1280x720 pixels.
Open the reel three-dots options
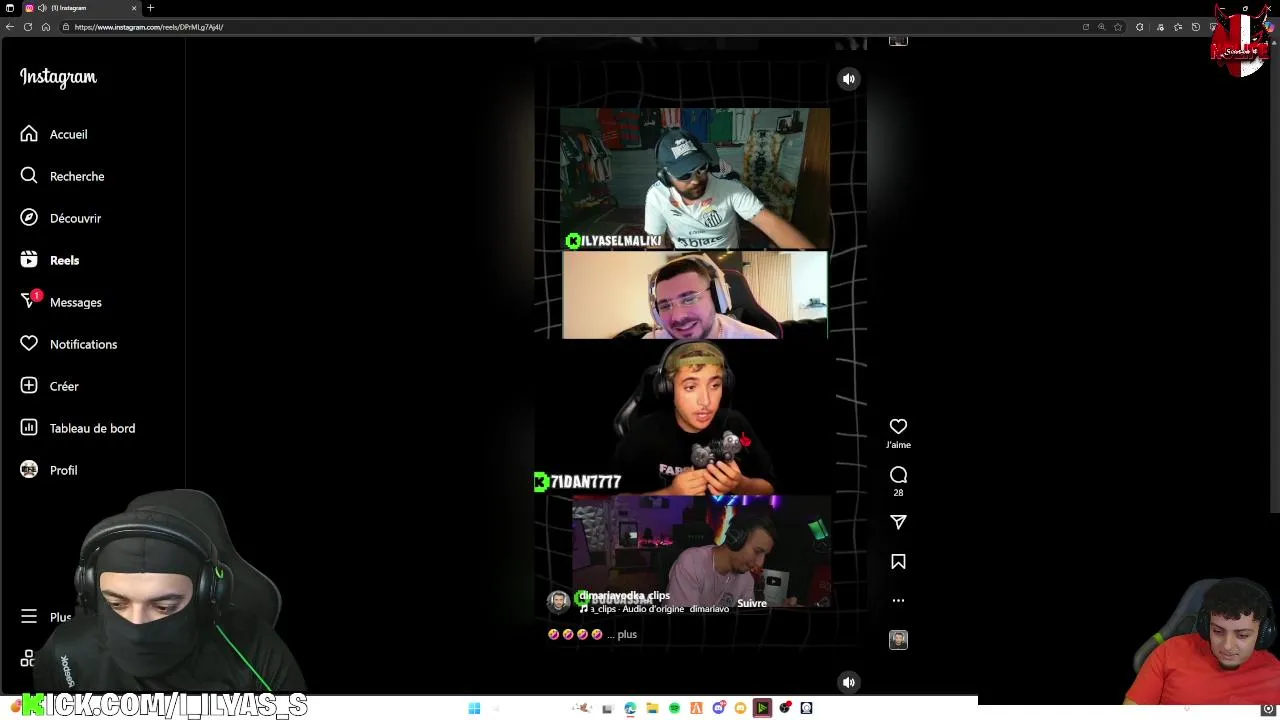(898, 601)
